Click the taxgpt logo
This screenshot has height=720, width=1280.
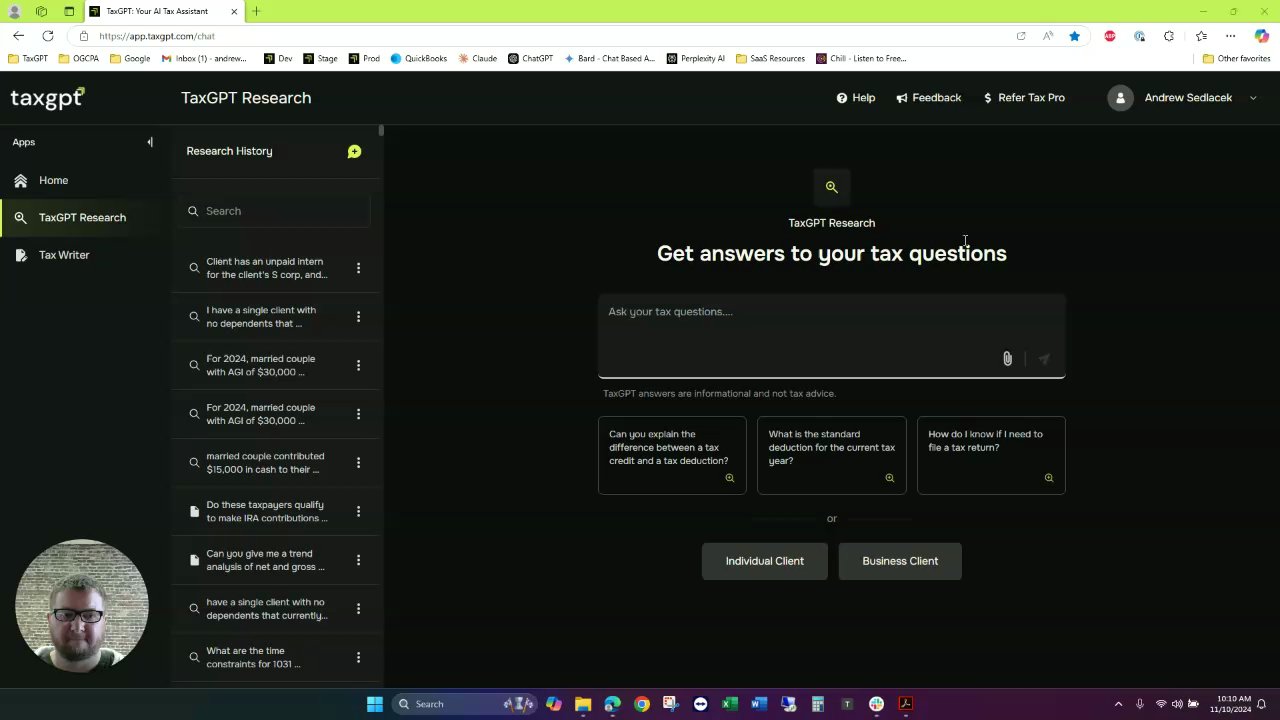[47, 98]
